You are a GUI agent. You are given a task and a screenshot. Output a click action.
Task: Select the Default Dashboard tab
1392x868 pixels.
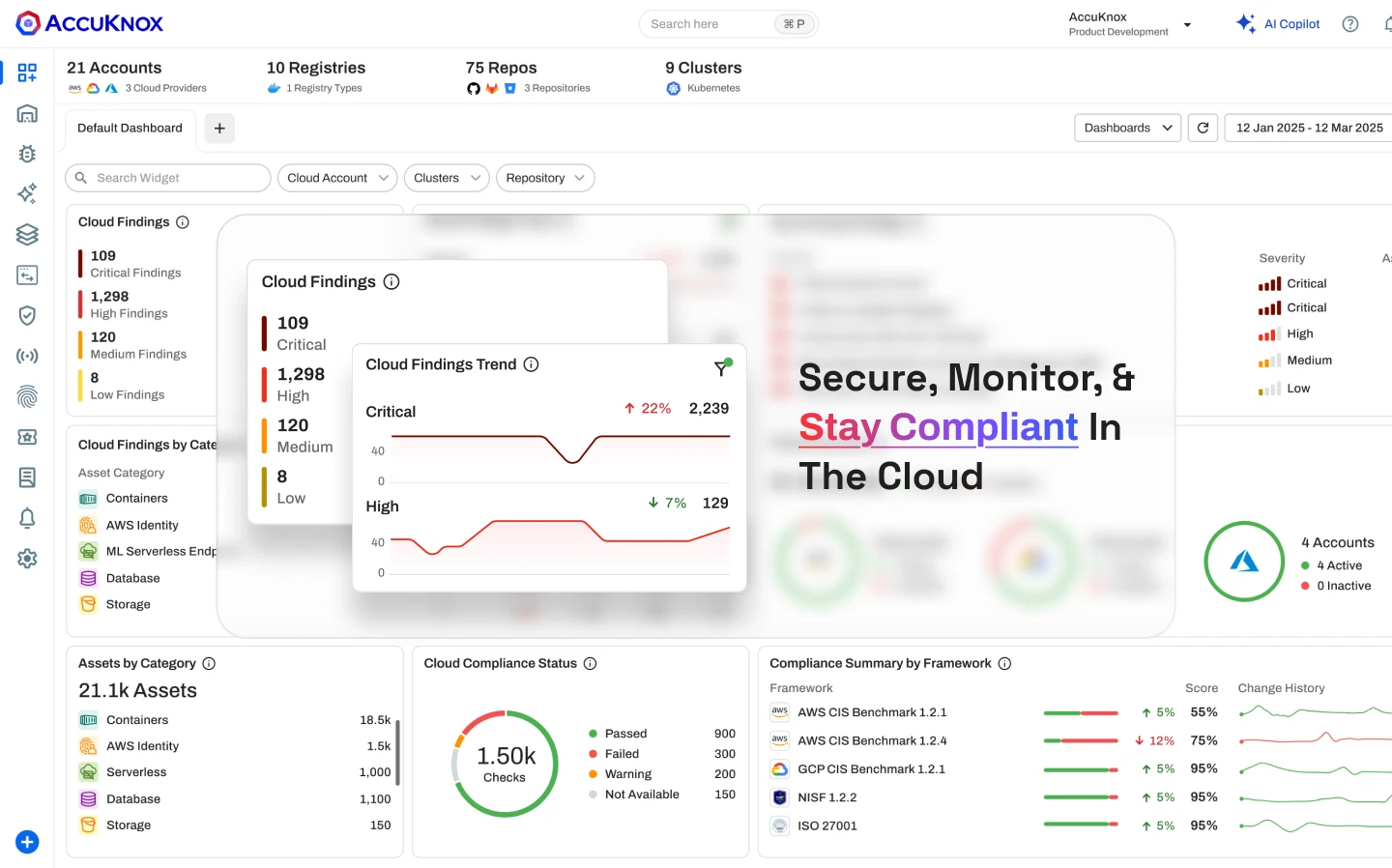(x=130, y=128)
